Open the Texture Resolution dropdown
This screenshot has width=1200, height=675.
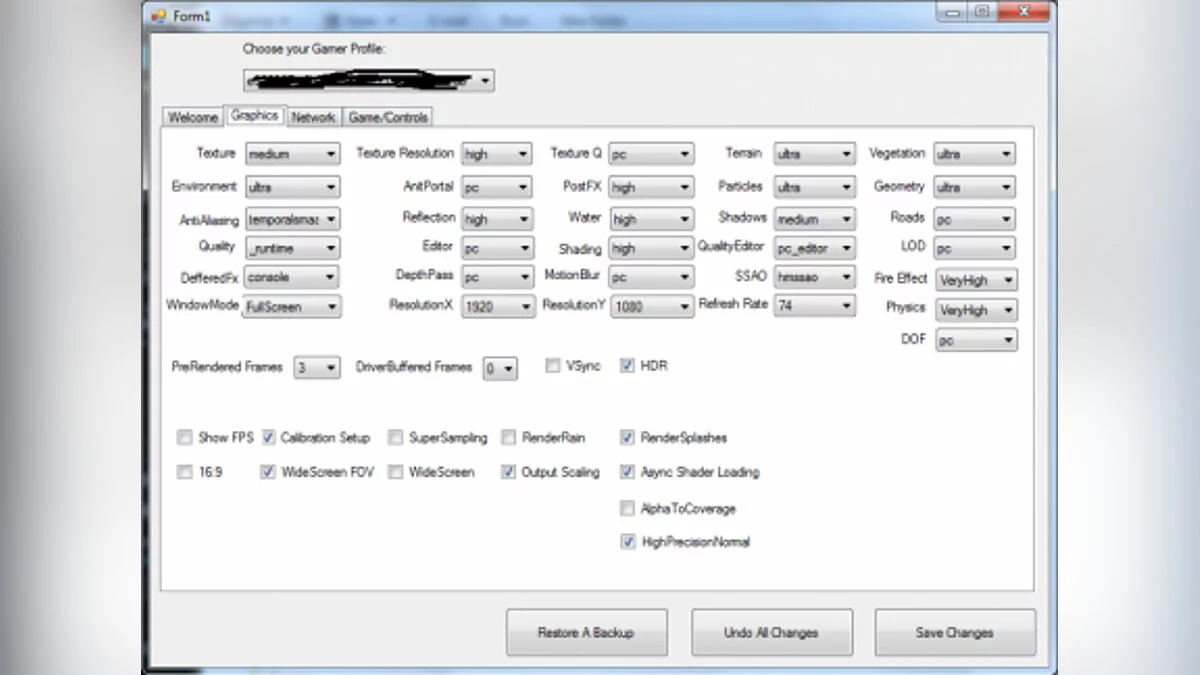(497, 155)
